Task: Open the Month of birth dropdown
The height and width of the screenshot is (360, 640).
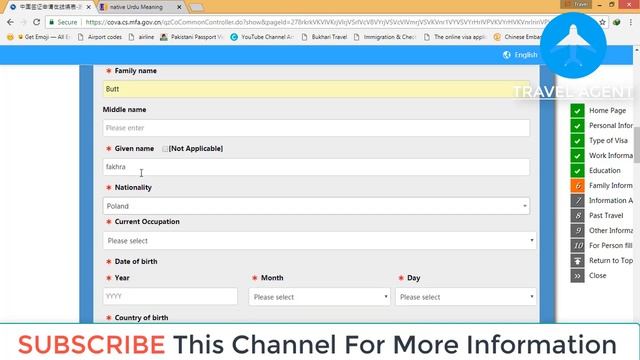Action: pyautogui.click(x=320, y=297)
